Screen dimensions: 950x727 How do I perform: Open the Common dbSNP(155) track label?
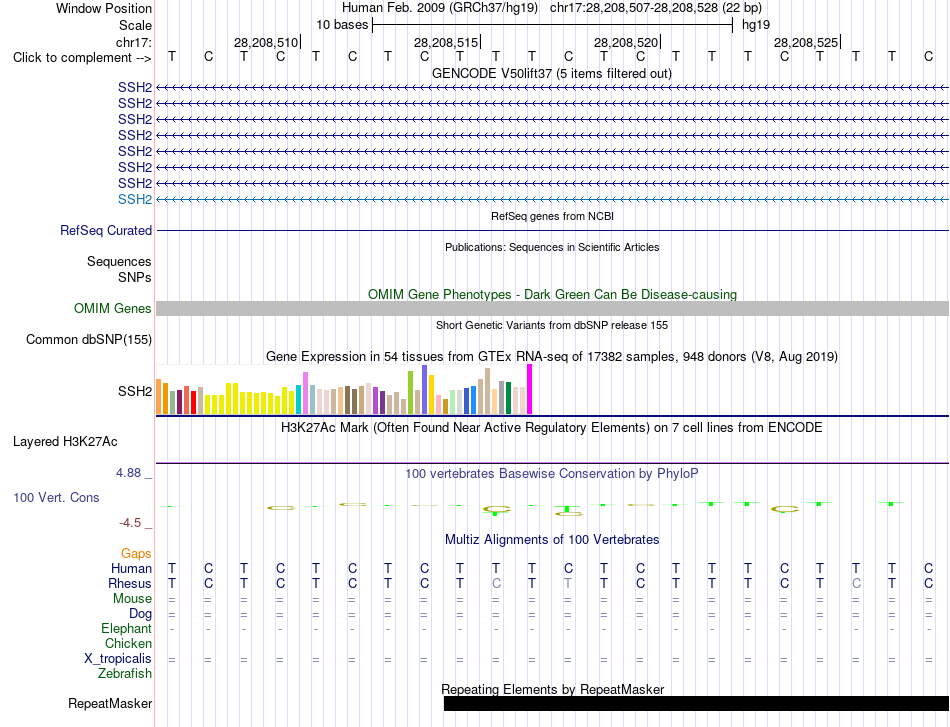click(x=88, y=339)
